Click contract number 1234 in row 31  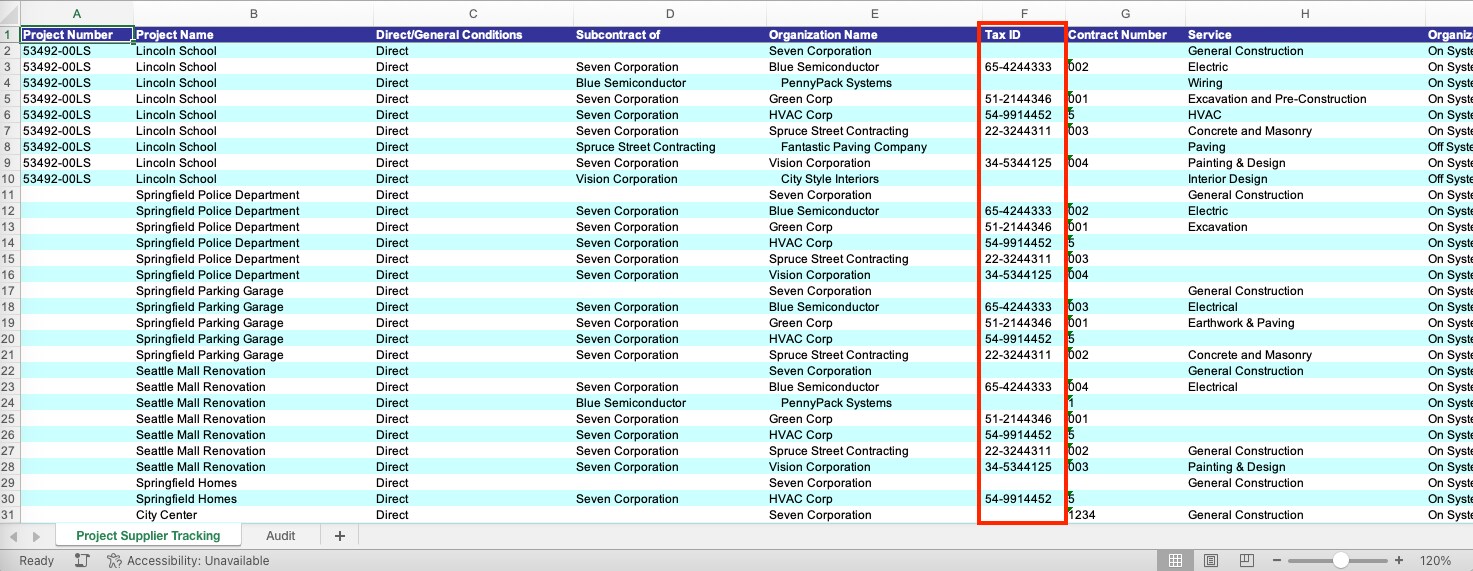(x=1081, y=515)
